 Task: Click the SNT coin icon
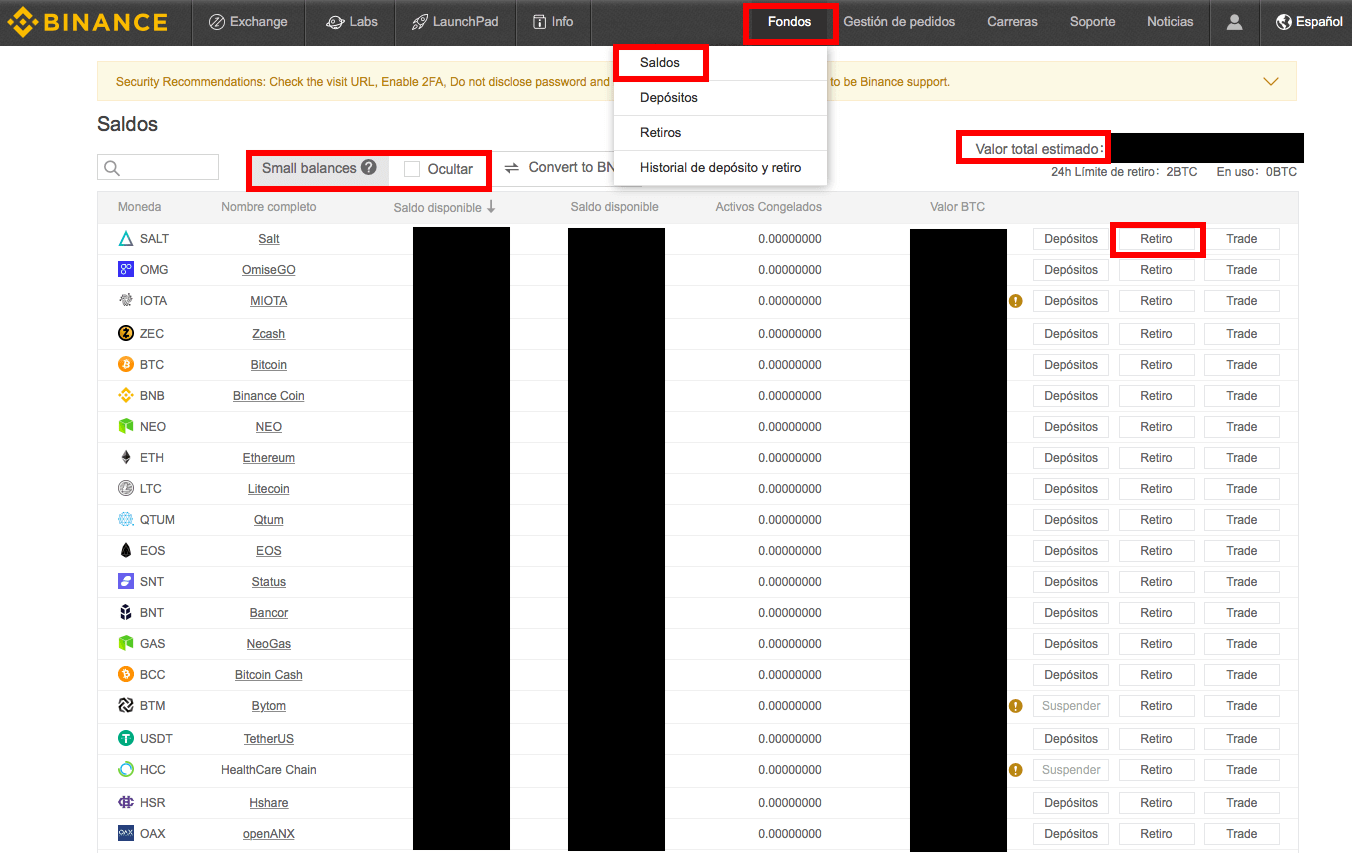point(126,582)
